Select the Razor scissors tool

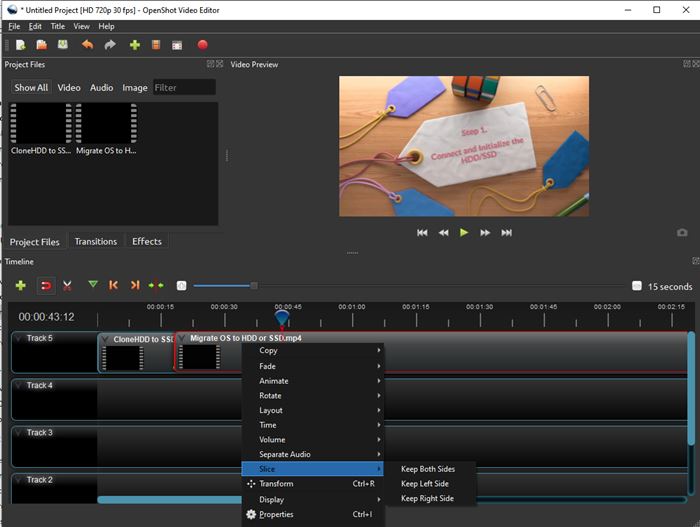(67, 286)
